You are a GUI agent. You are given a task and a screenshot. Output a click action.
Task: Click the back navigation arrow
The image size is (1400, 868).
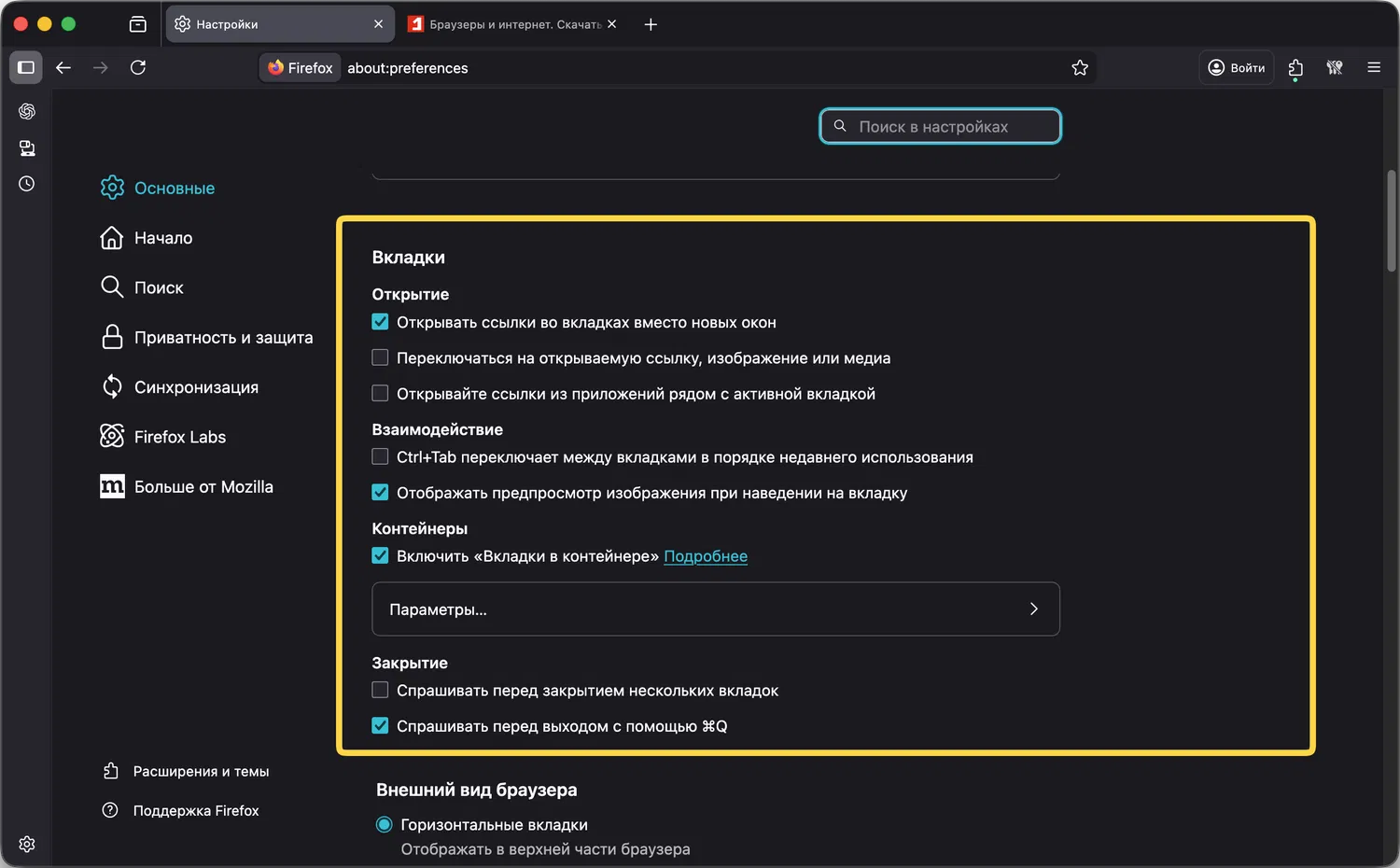coord(63,67)
